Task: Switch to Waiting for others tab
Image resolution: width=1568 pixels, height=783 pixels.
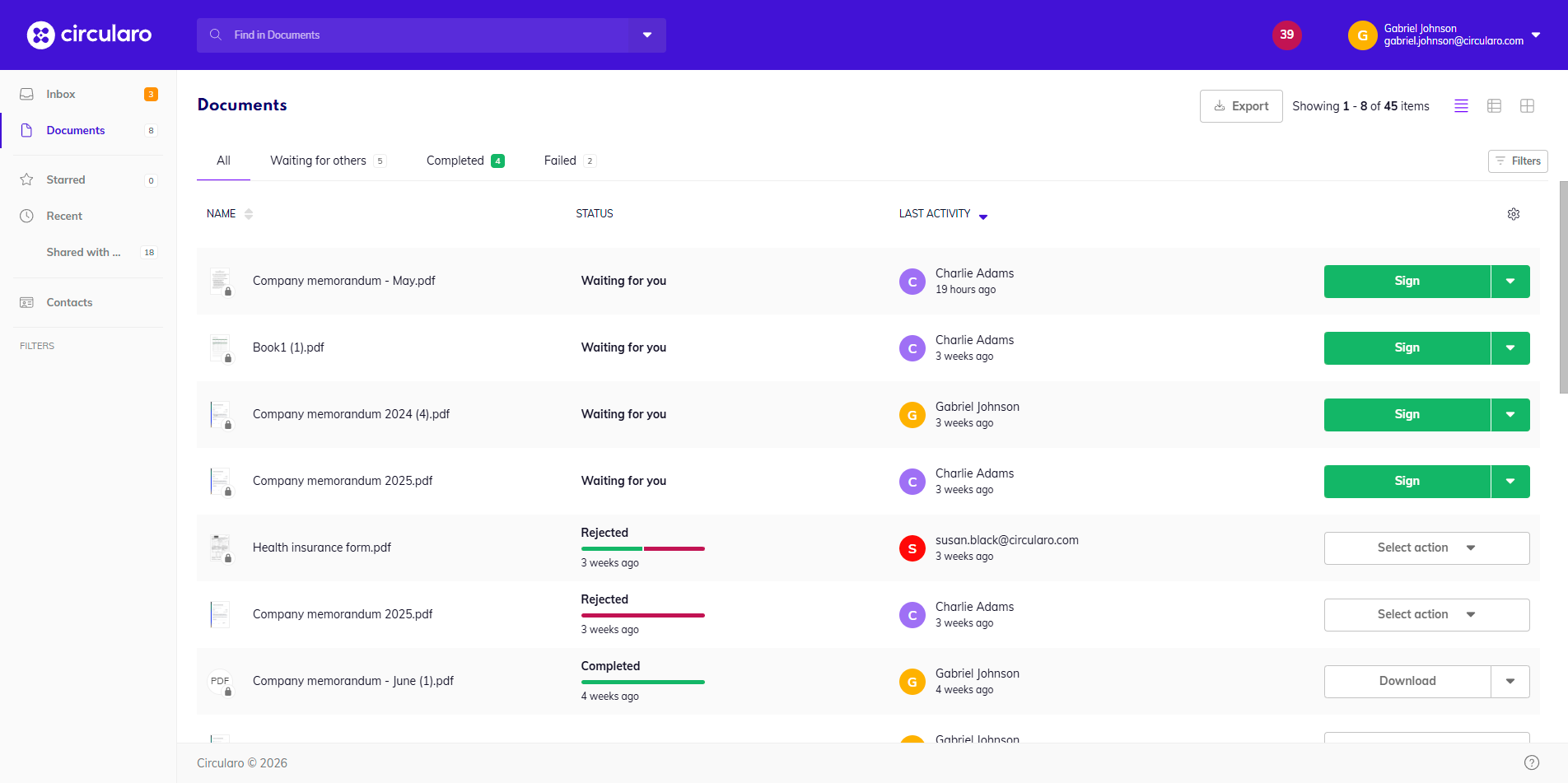Action: coord(318,161)
